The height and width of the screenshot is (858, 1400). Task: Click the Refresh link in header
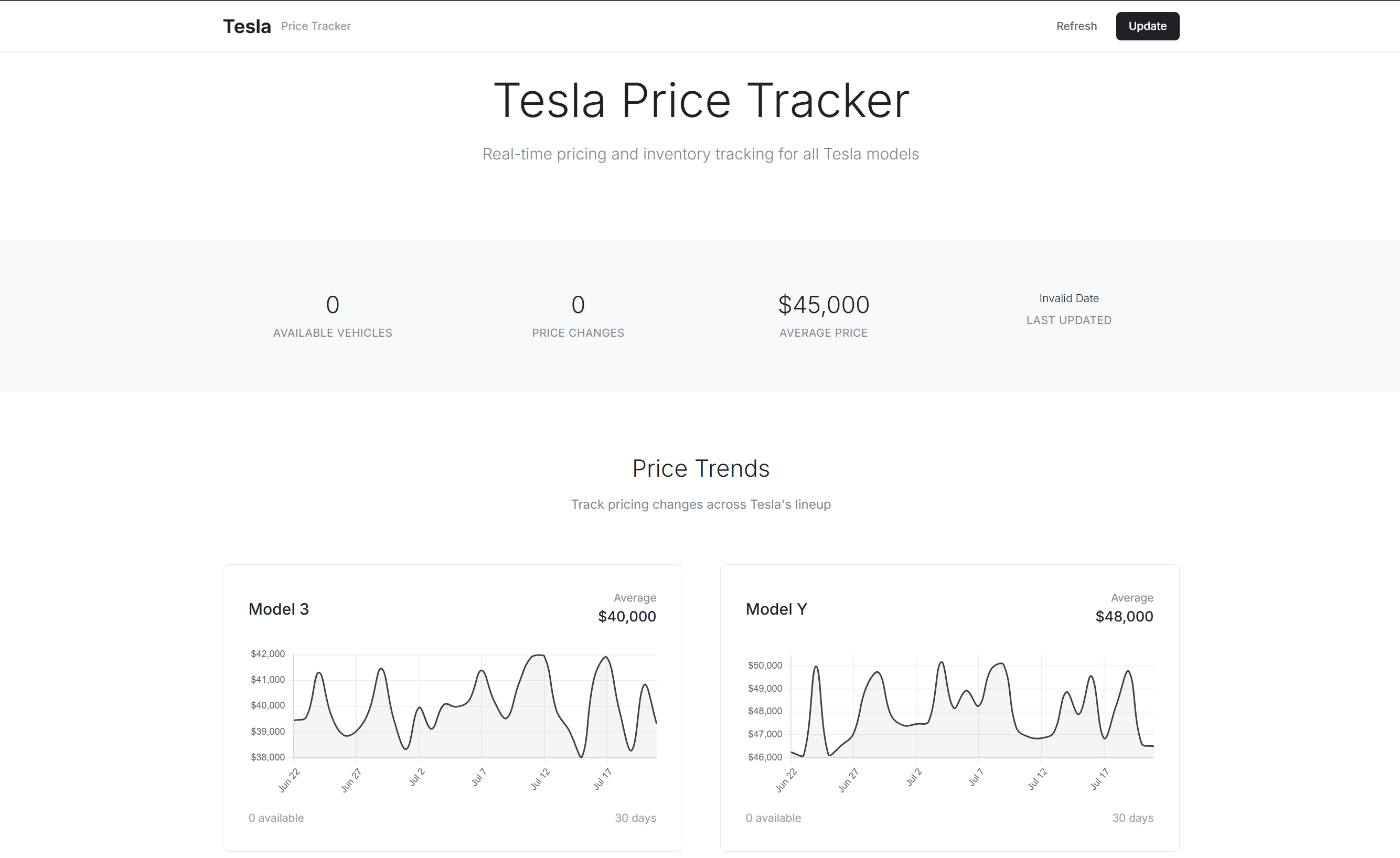1076,26
